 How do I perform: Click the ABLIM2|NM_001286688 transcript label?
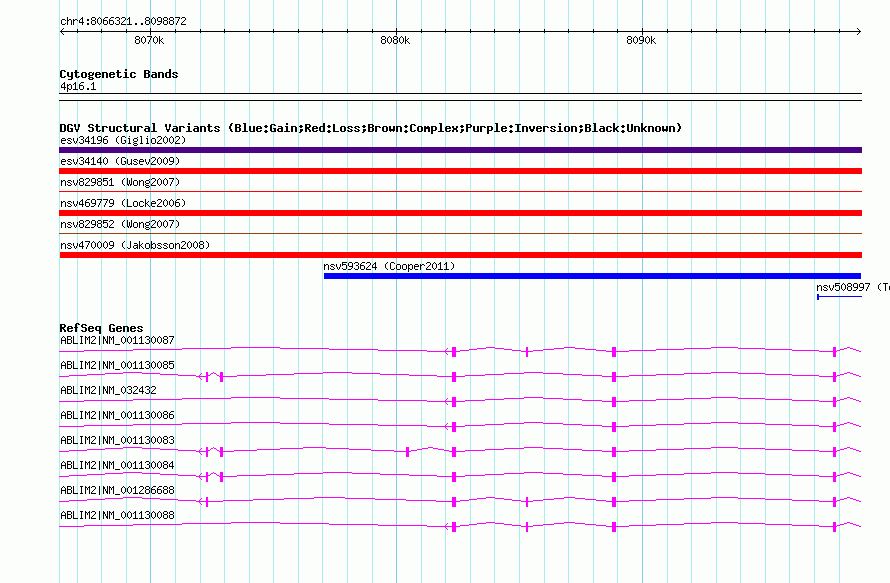click(x=117, y=490)
